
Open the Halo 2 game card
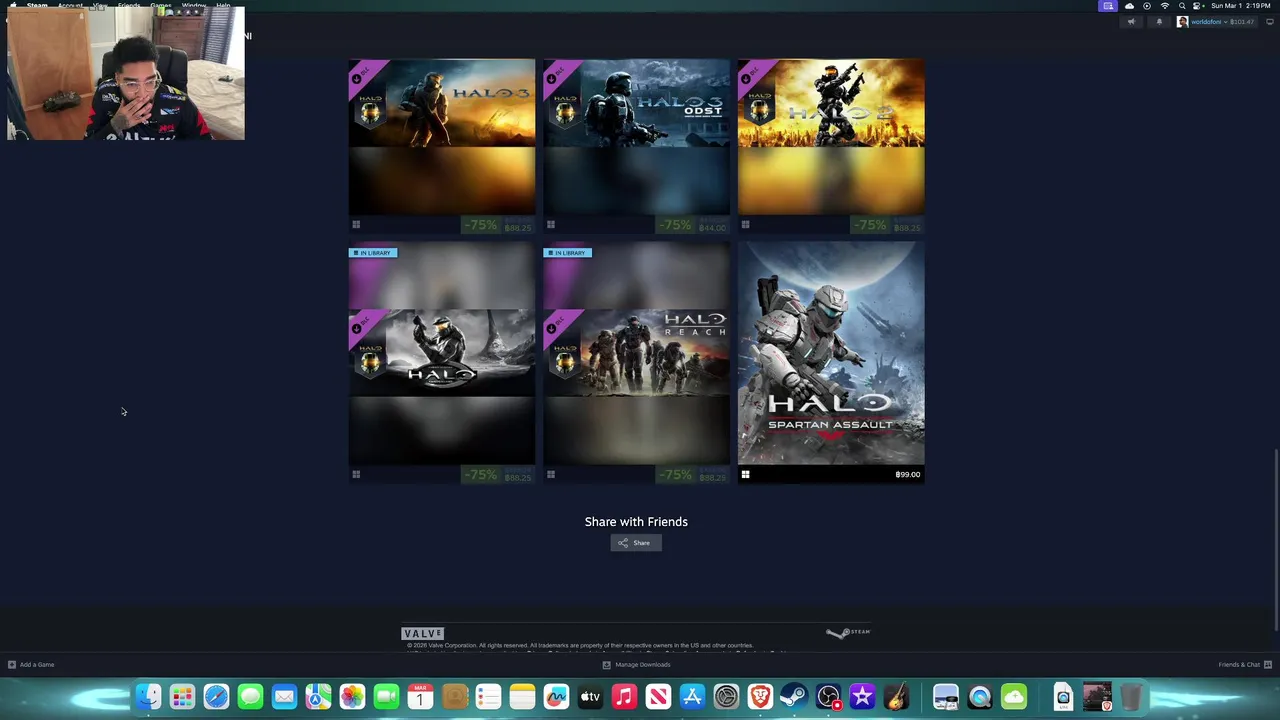[831, 146]
